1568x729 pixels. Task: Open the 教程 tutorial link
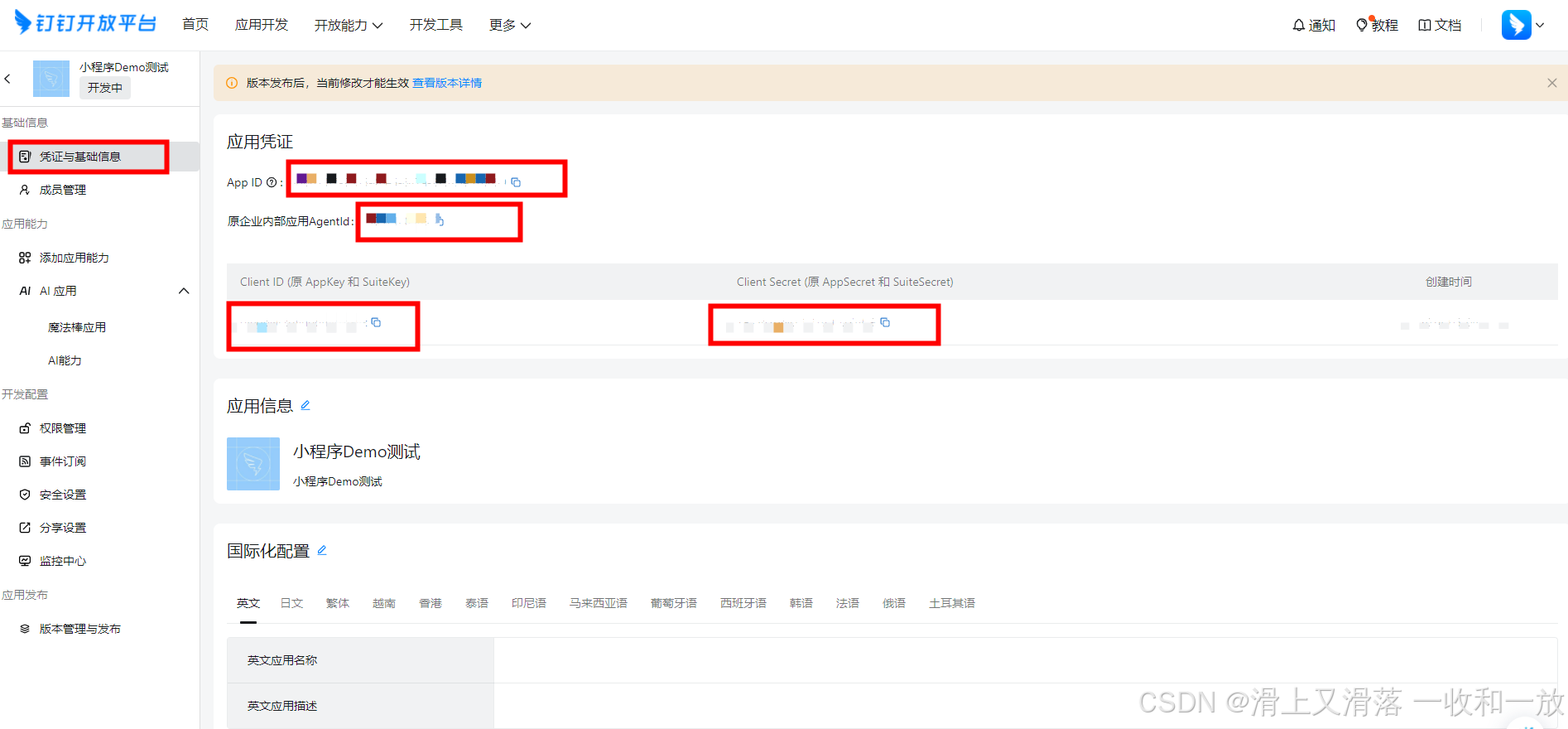(1377, 26)
